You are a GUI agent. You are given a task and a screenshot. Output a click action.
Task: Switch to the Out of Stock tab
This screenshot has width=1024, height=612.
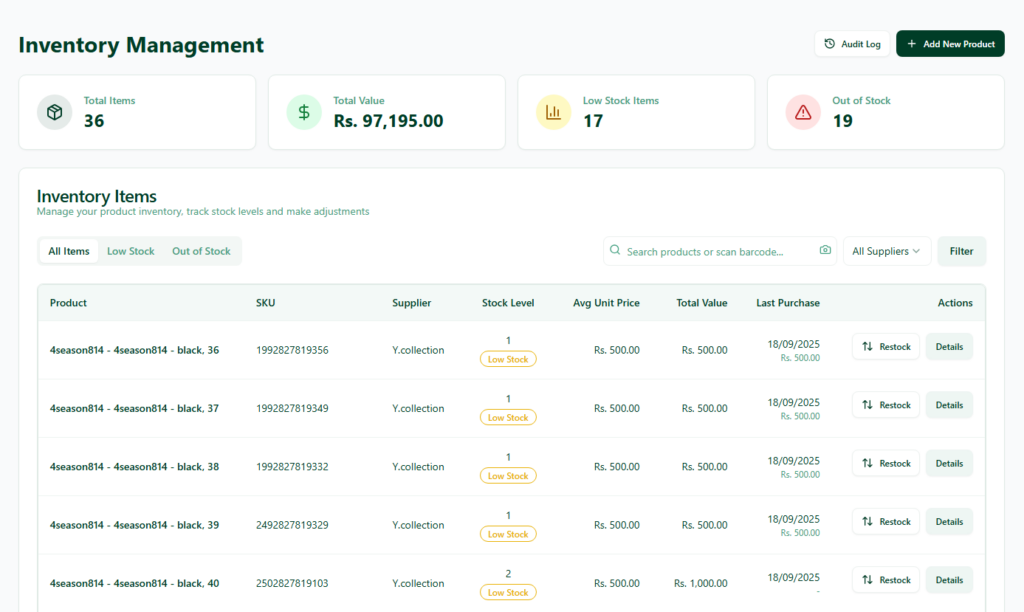tap(201, 251)
